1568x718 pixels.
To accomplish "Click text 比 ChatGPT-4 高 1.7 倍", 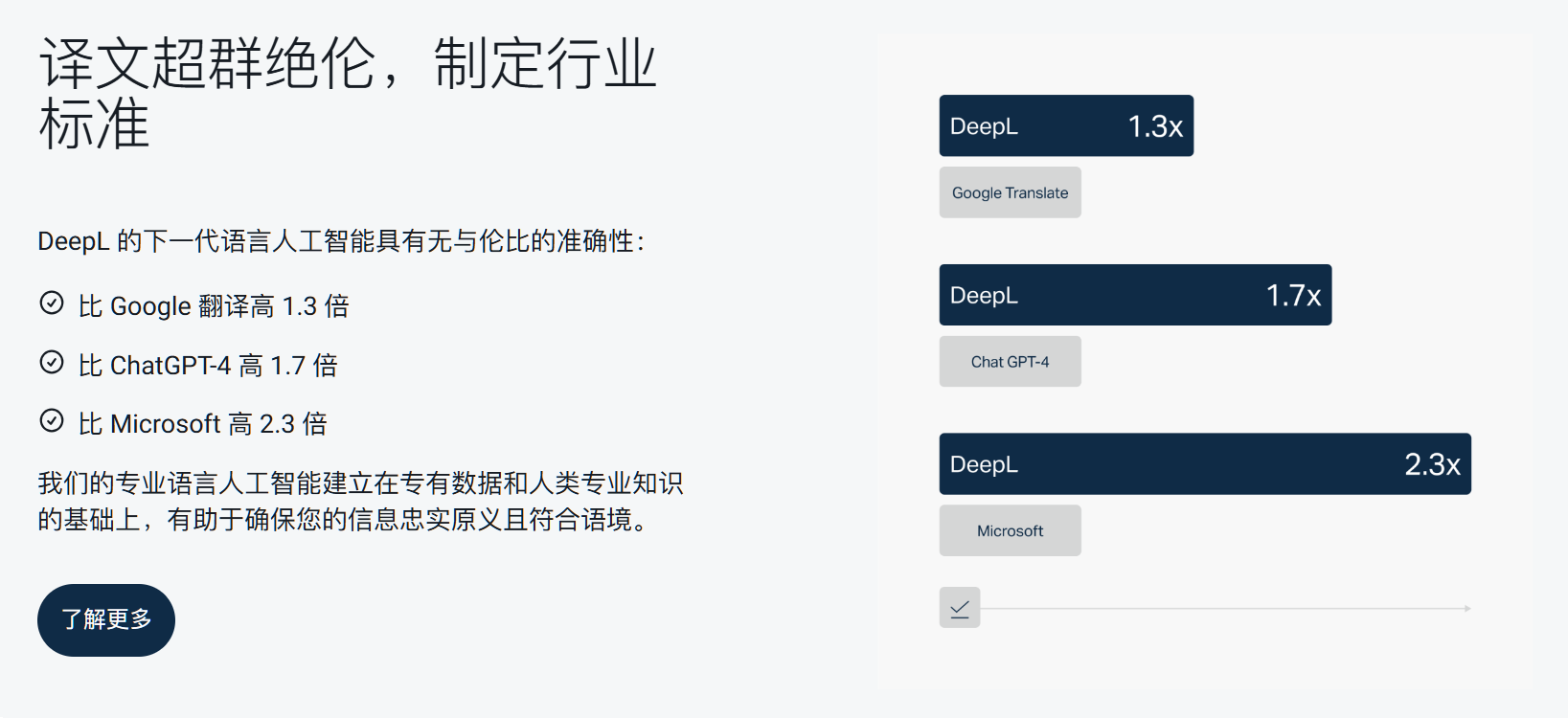I will pyautogui.click(x=208, y=365).
